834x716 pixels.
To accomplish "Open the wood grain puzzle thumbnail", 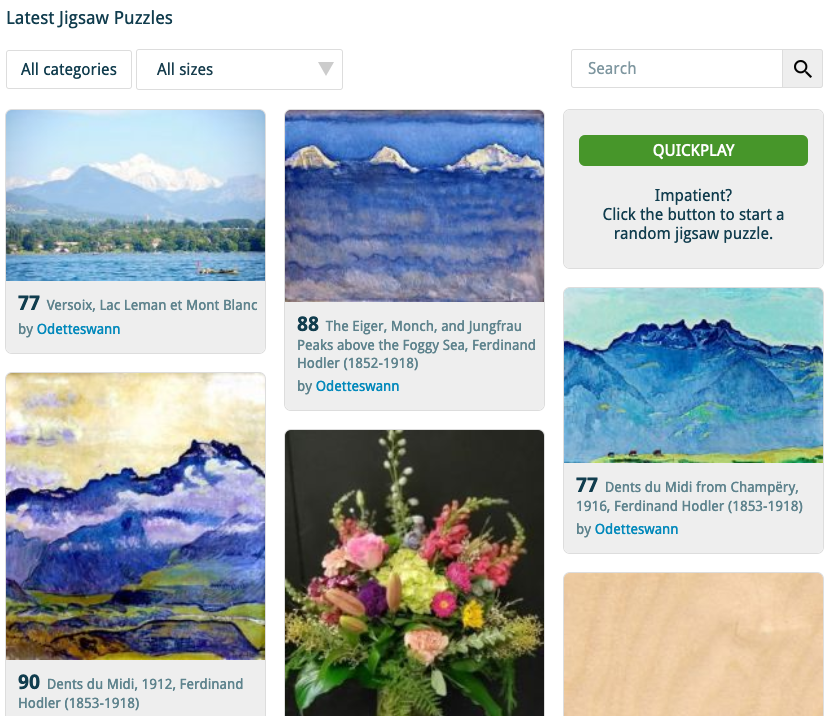I will [693, 644].
